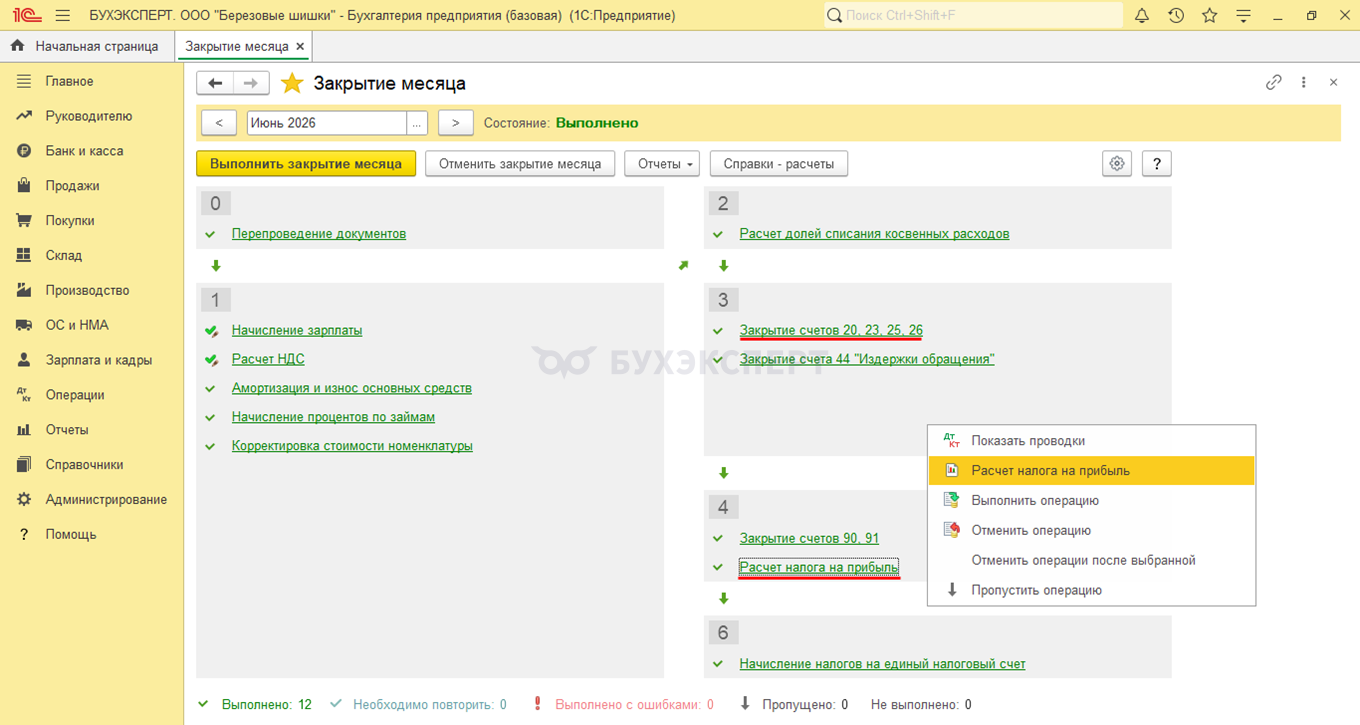Choose Отменить операцию in context menu

pos(1091,531)
